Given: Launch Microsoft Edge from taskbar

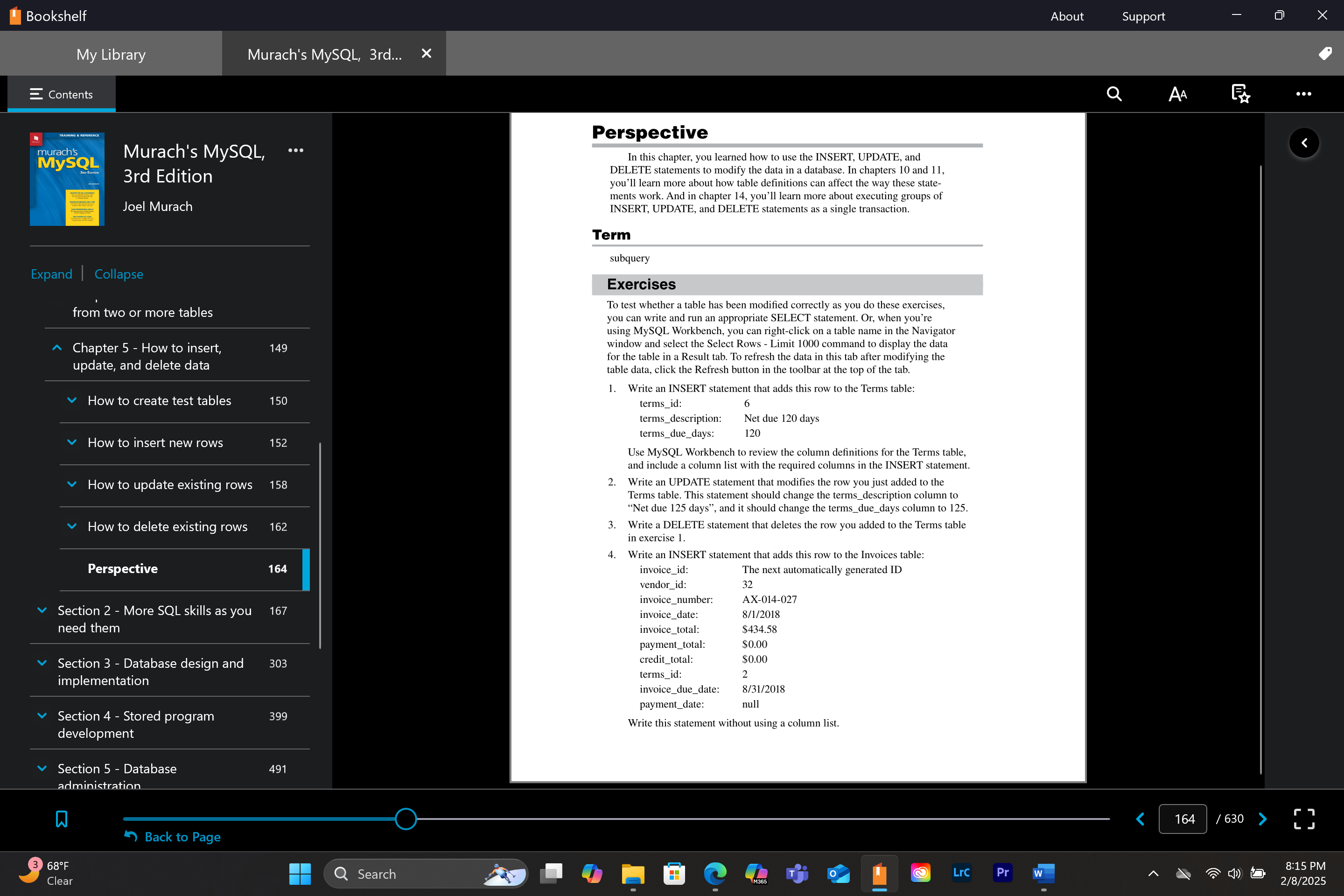Looking at the screenshot, I should pyautogui.click(x=715, y=874).
